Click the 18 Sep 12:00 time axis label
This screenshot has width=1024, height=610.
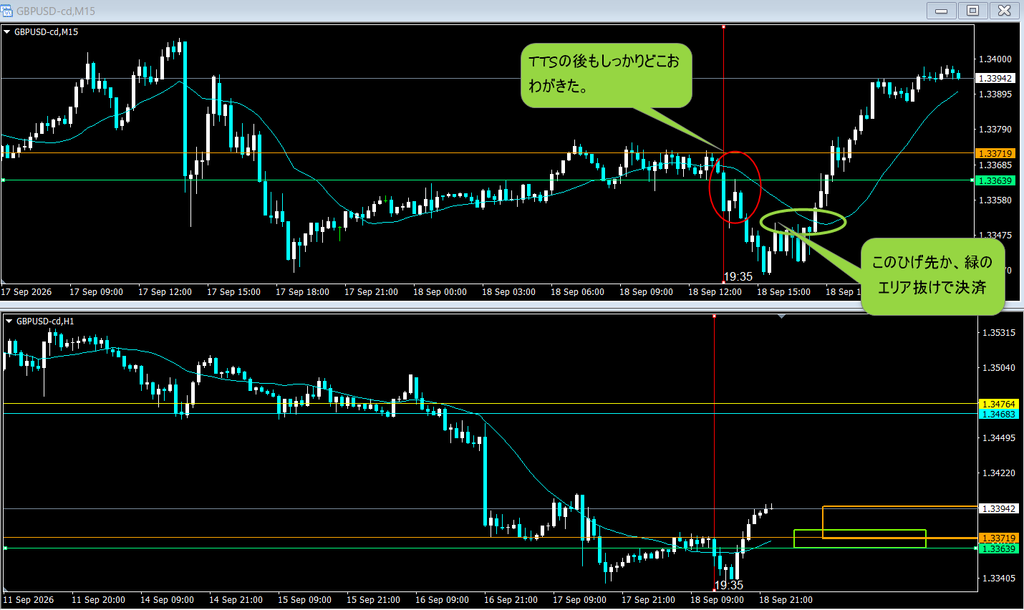(x=714, y=292)
